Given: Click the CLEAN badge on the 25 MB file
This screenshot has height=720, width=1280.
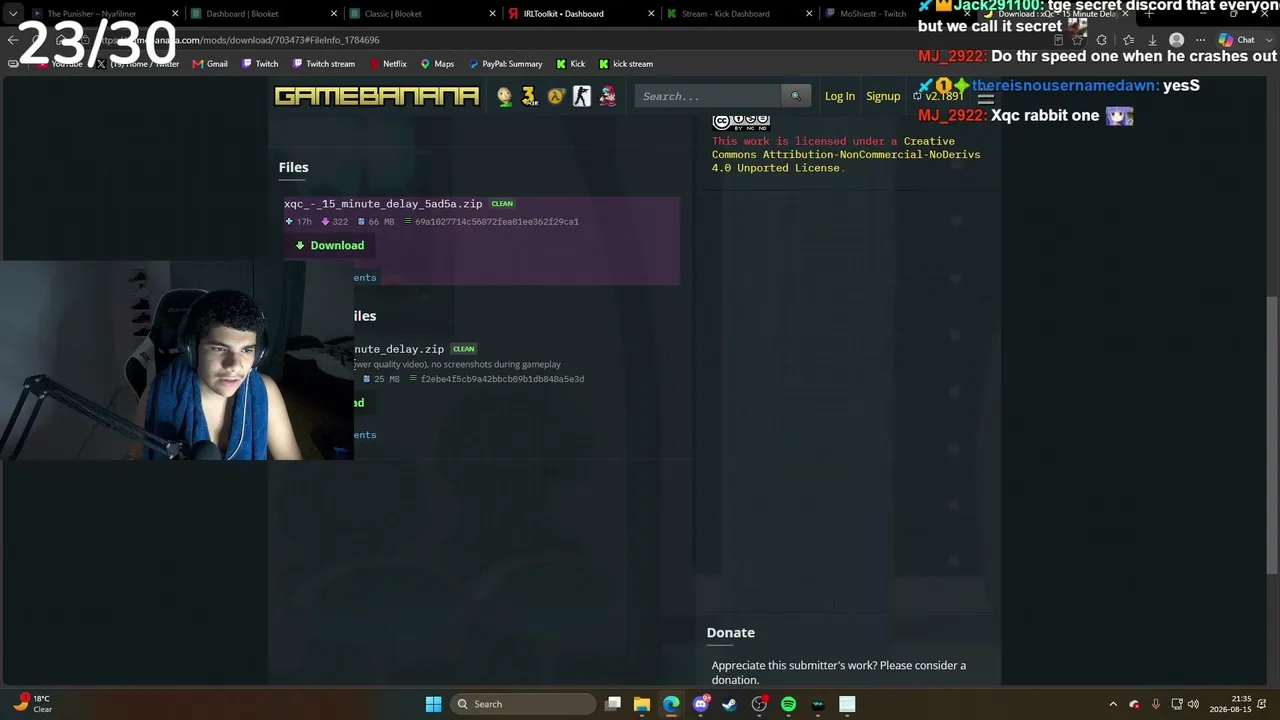Looking at the screenshot, I should (x=463, y=349).
